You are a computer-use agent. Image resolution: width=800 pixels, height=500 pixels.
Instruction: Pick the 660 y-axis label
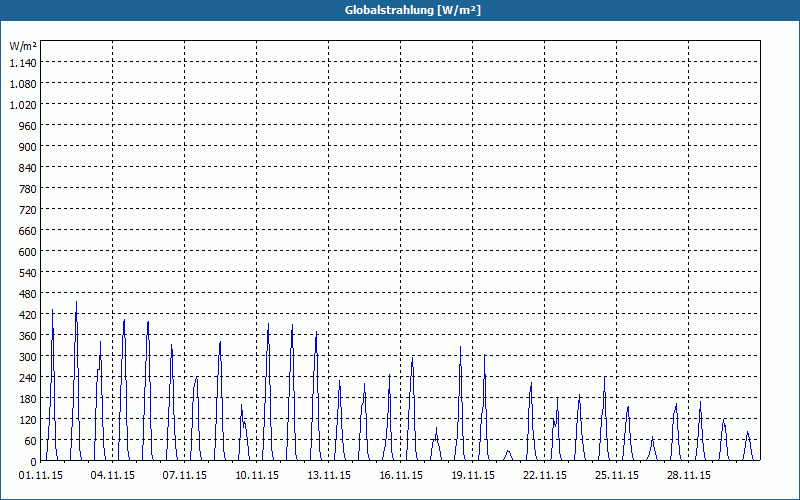click(x=28, y=231)
